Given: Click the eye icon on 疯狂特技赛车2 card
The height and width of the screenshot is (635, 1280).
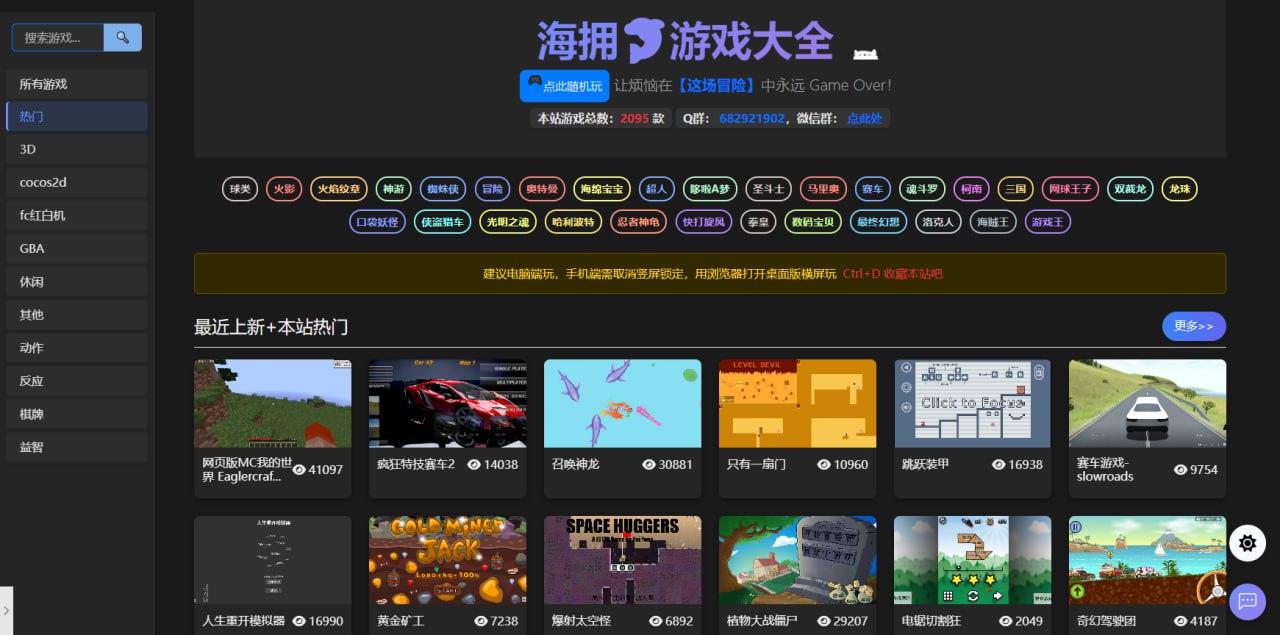Looking at the screenshot, I should coord(473,465).
